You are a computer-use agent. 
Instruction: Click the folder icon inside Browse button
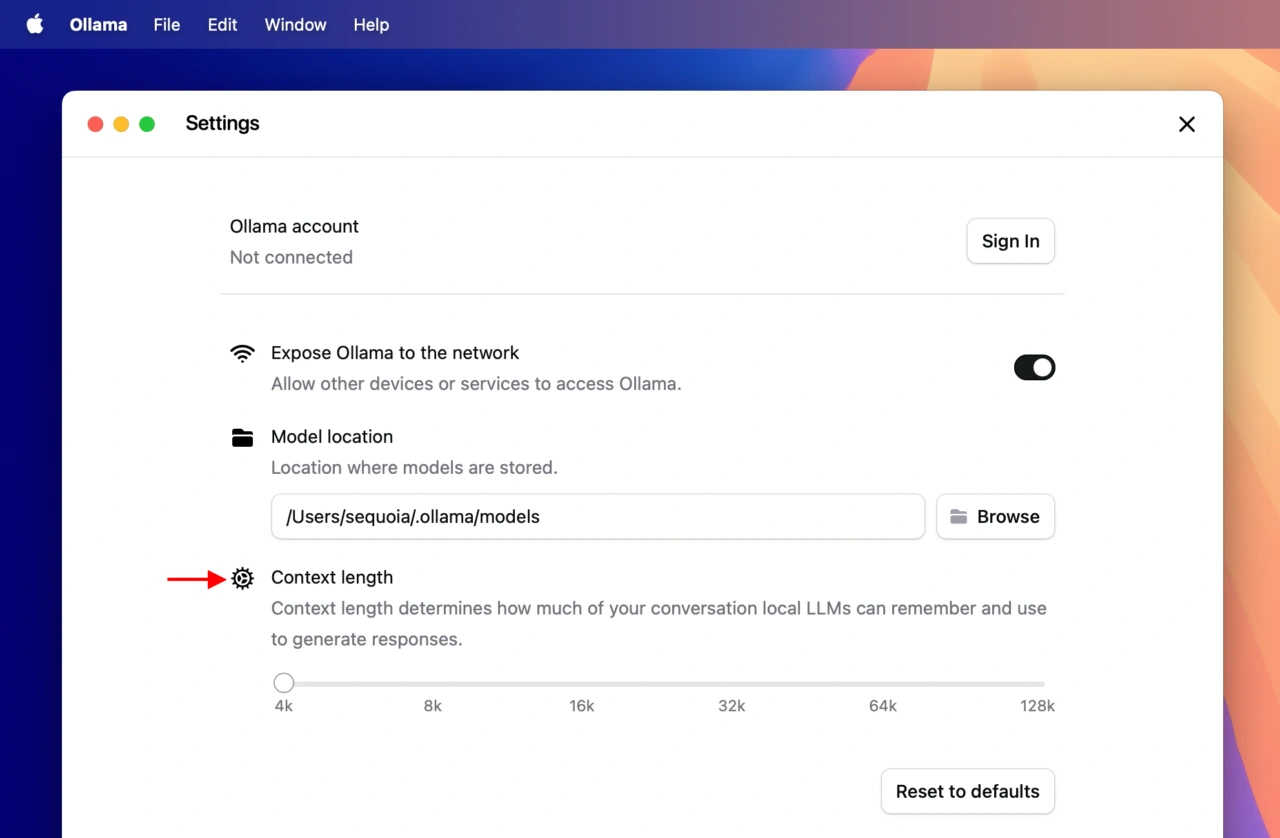point(959,517)
